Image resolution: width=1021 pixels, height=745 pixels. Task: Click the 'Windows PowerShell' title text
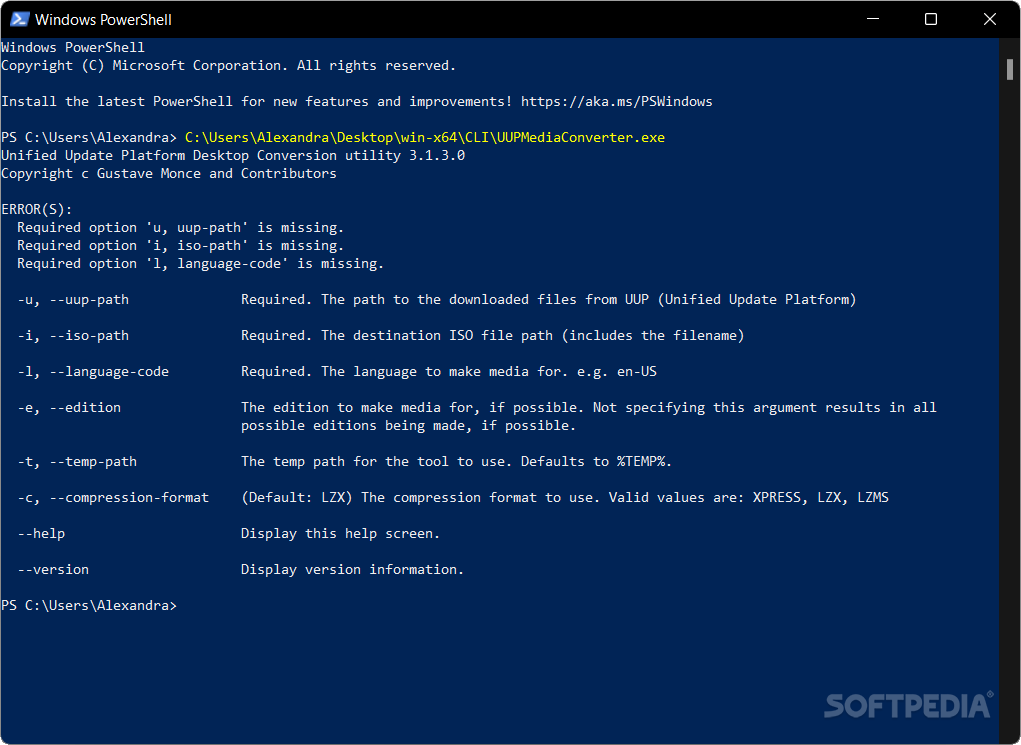pyautogui.click(x=104, y=20)
